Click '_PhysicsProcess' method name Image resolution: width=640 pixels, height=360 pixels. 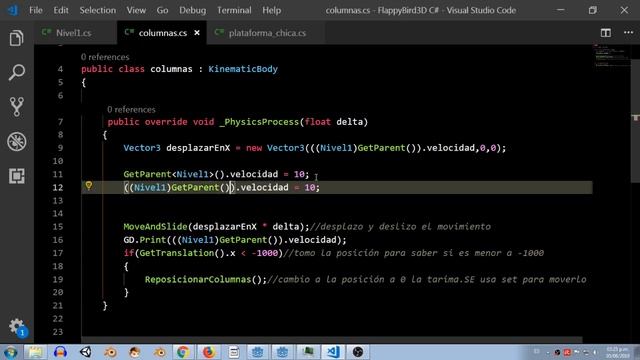tap(259, 122)
